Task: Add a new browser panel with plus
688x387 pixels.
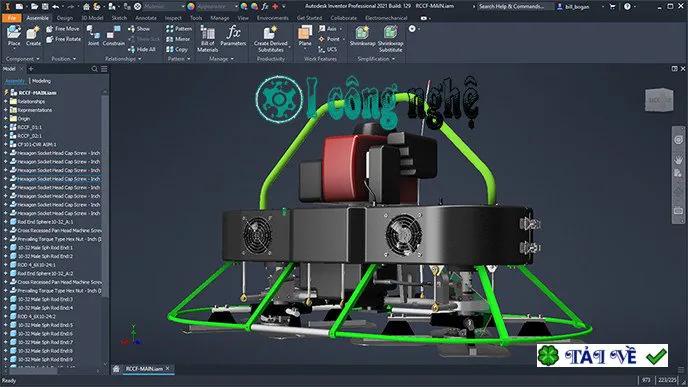Action: (x=31, y=69)
